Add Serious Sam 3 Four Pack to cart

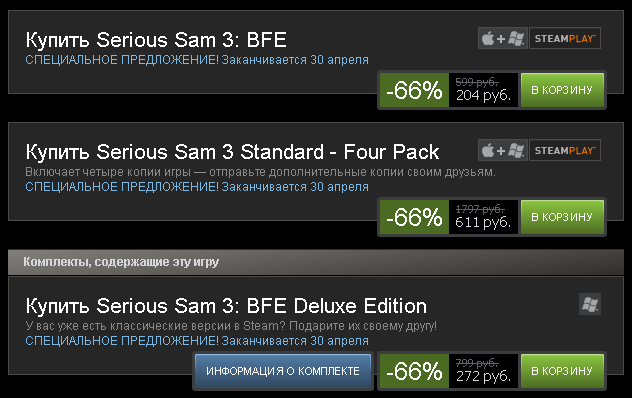562,217
